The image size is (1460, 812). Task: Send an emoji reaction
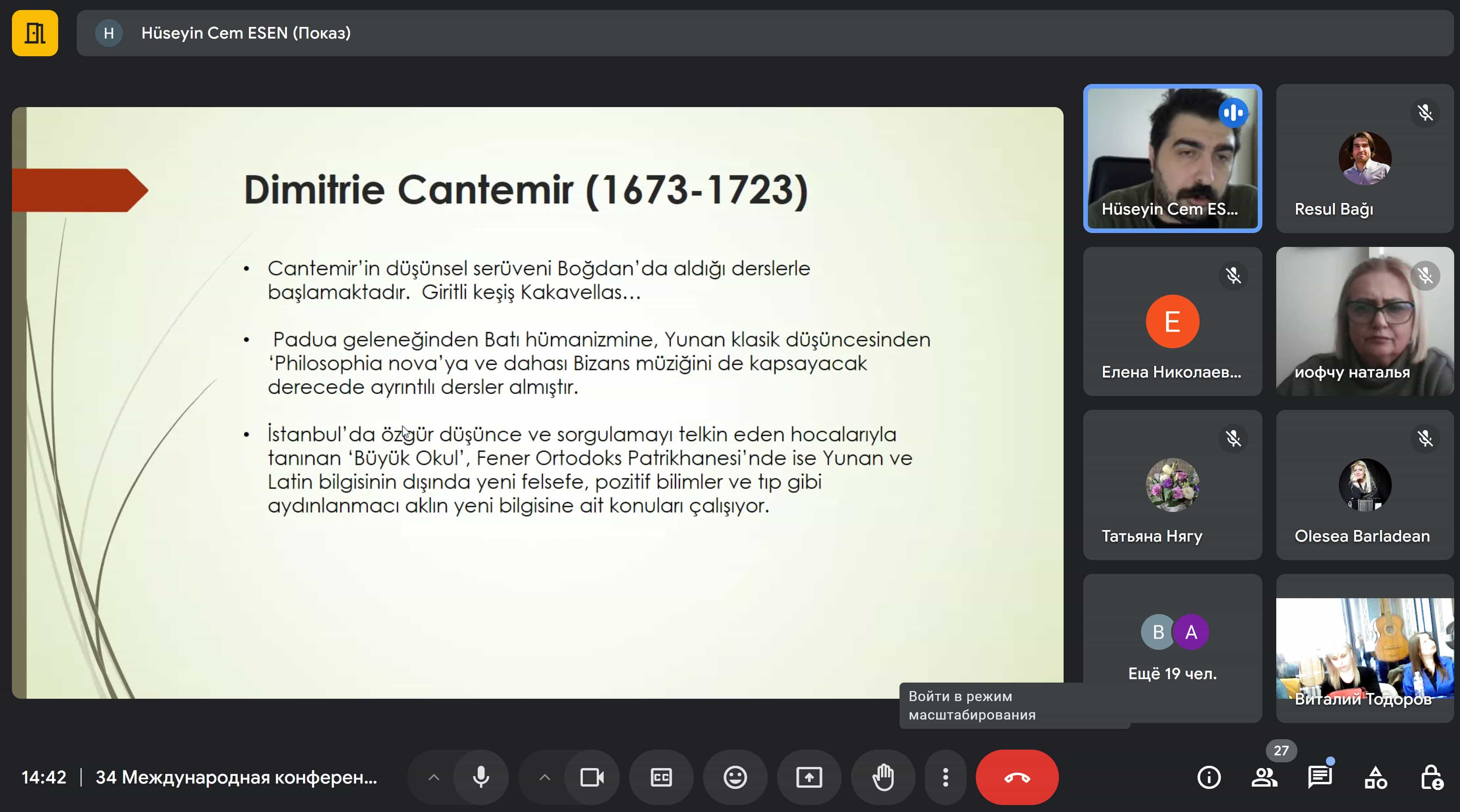click(x=735, y=777)
